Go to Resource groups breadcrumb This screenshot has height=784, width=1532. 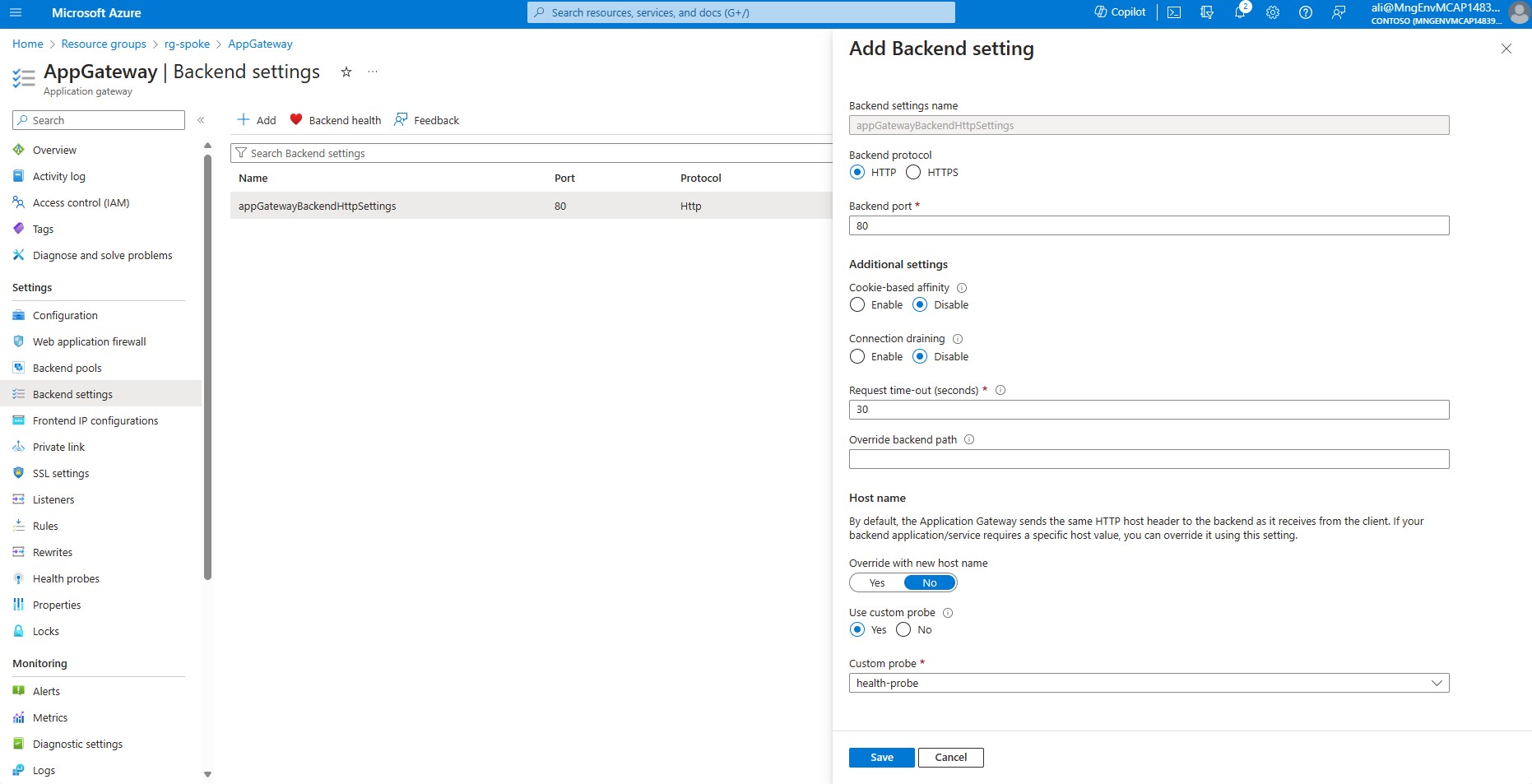[104, 44]
